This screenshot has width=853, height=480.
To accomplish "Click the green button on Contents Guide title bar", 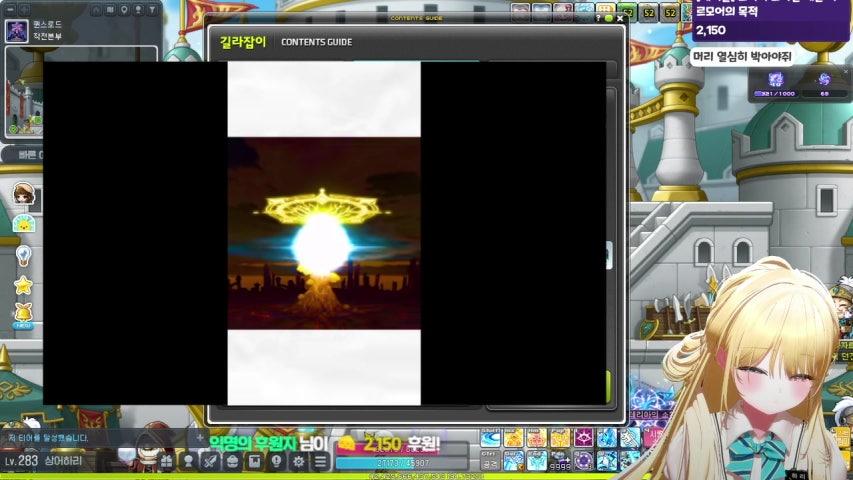I will click(x=609, y=19).
